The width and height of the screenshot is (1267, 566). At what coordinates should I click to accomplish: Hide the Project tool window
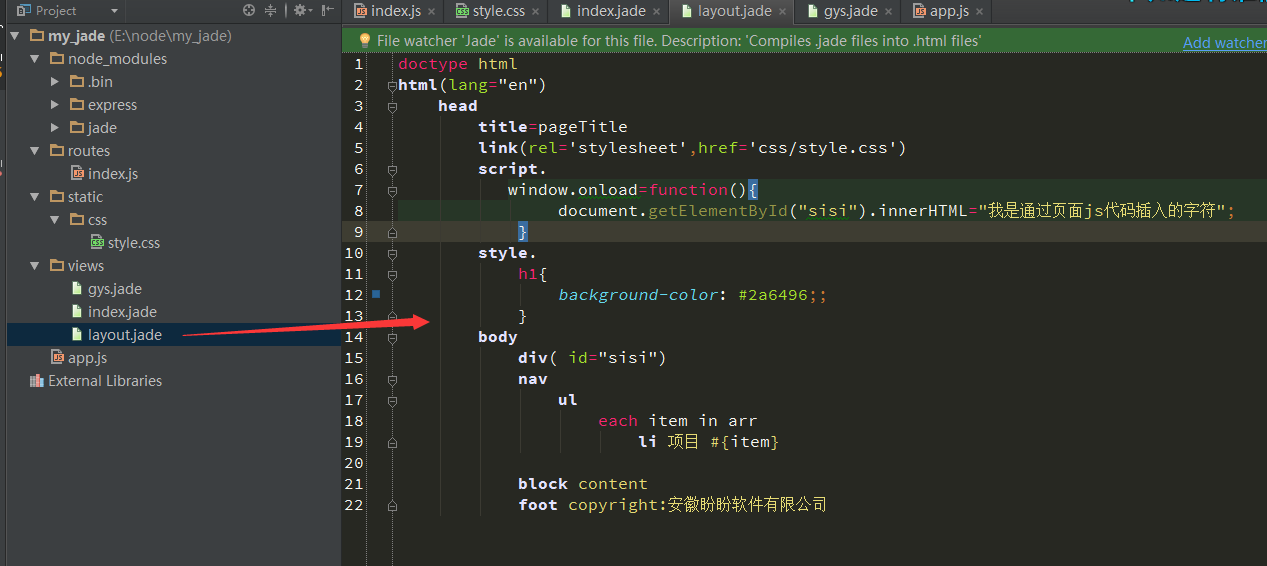click(x=327, y=11)
